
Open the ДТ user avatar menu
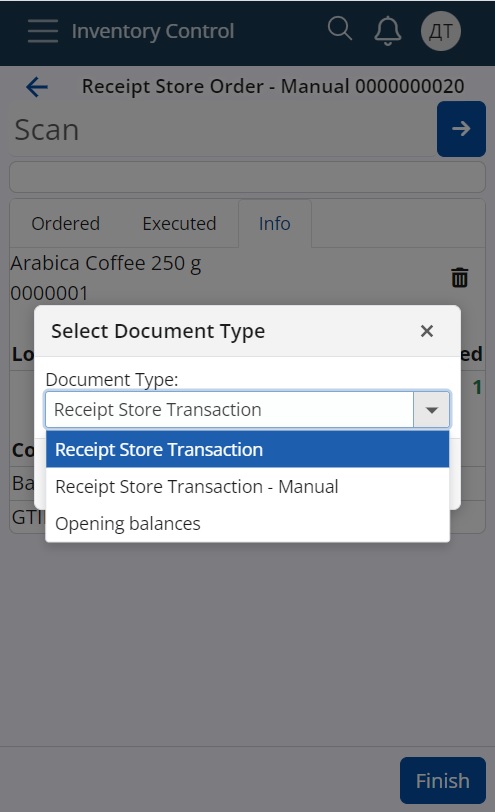click(441, 31)
